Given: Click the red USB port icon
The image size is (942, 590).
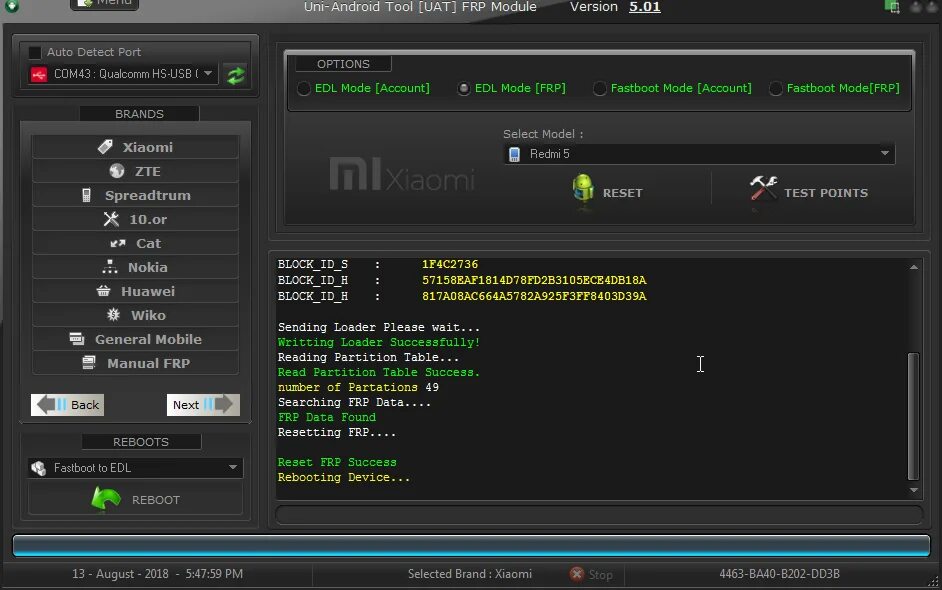Looking at the screenshot, I should (39, 75).
